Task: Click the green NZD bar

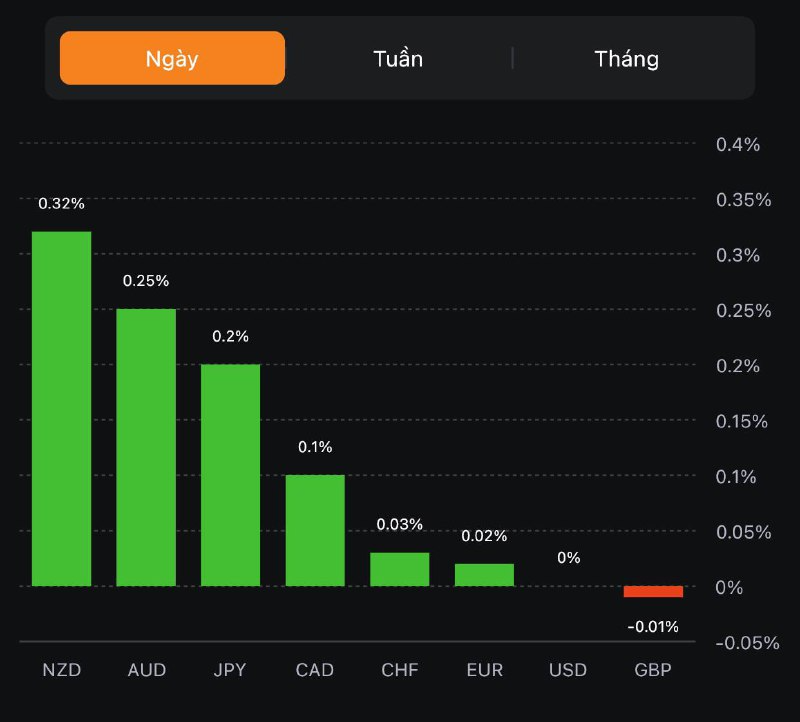Action: [x=61, y=408]
